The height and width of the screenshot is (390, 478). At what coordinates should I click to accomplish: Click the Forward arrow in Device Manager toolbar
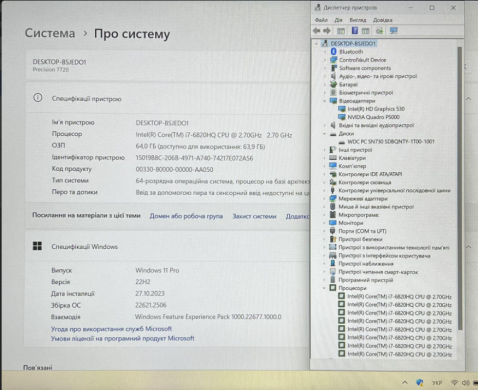[327, 31]
